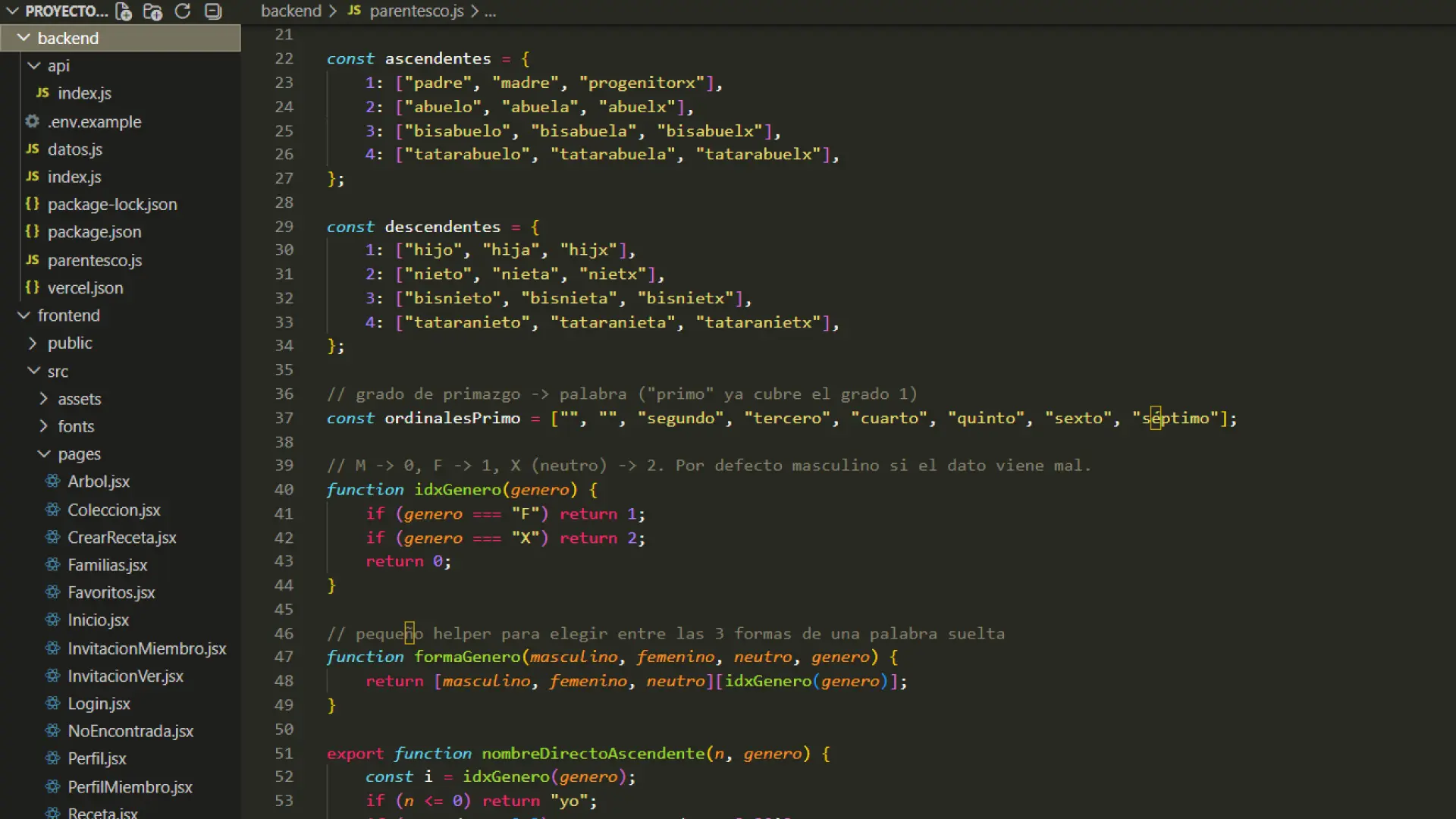The width and height of the screenshot is (1456, 819).
Task: Click the React icon beside Coleccion.jsx
Action: [52, 510]
